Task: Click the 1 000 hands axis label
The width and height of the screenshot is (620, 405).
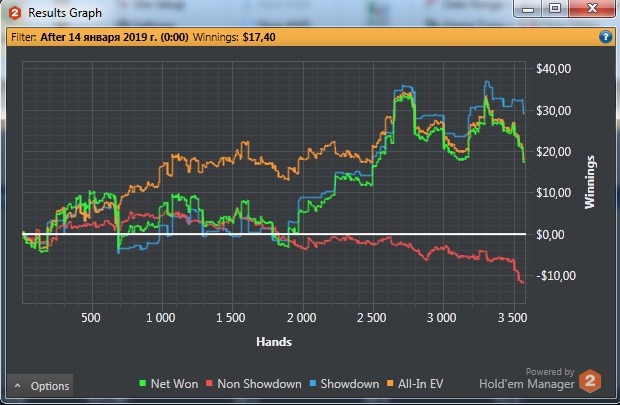Action: tap(161, 318)
